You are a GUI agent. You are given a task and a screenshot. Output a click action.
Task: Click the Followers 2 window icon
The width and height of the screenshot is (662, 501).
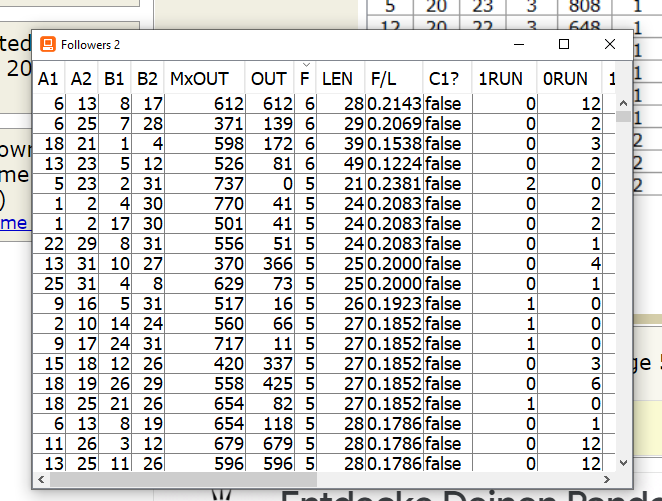click(48, 44)
